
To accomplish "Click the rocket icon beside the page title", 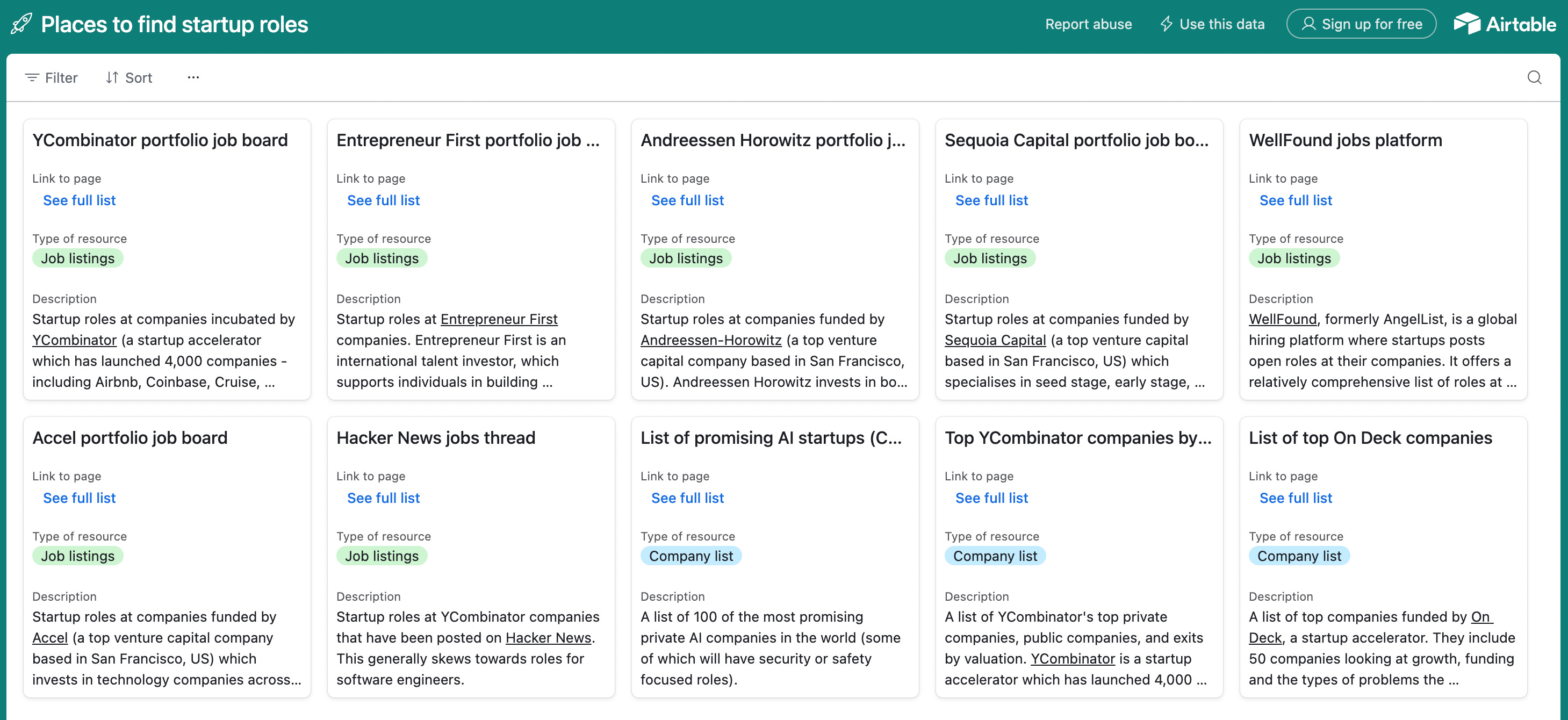I will pos(21,24).
